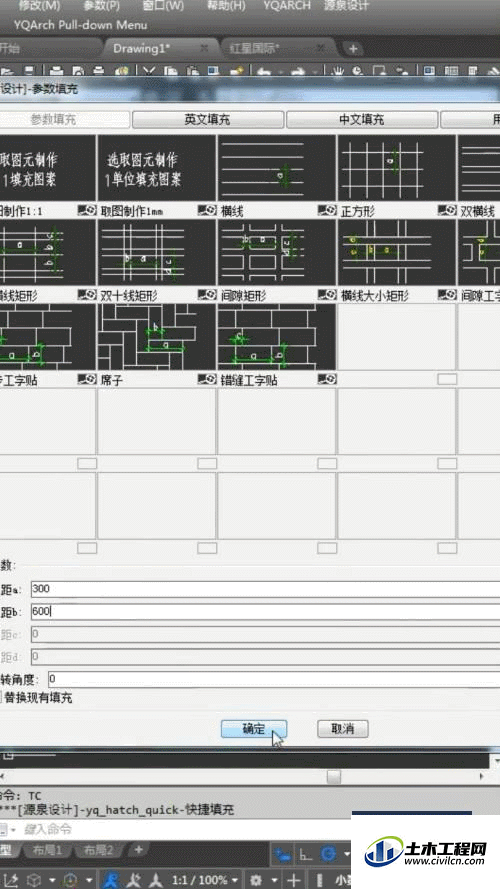
Task: Click the small icon beside 席子 label
Action: coord(207,379)
